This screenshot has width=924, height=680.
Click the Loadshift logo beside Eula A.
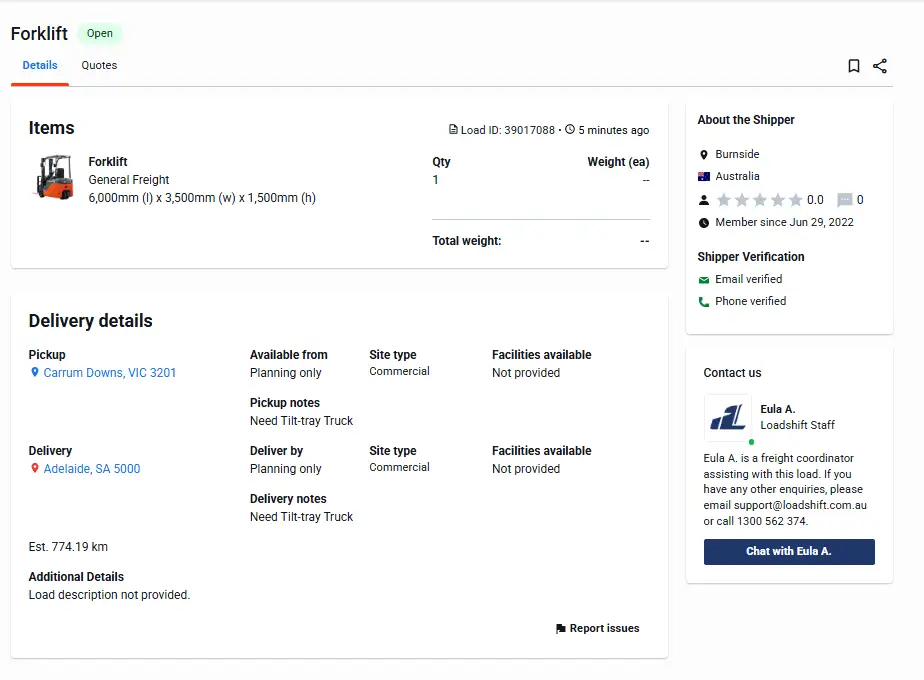click(x=726, y=418)
